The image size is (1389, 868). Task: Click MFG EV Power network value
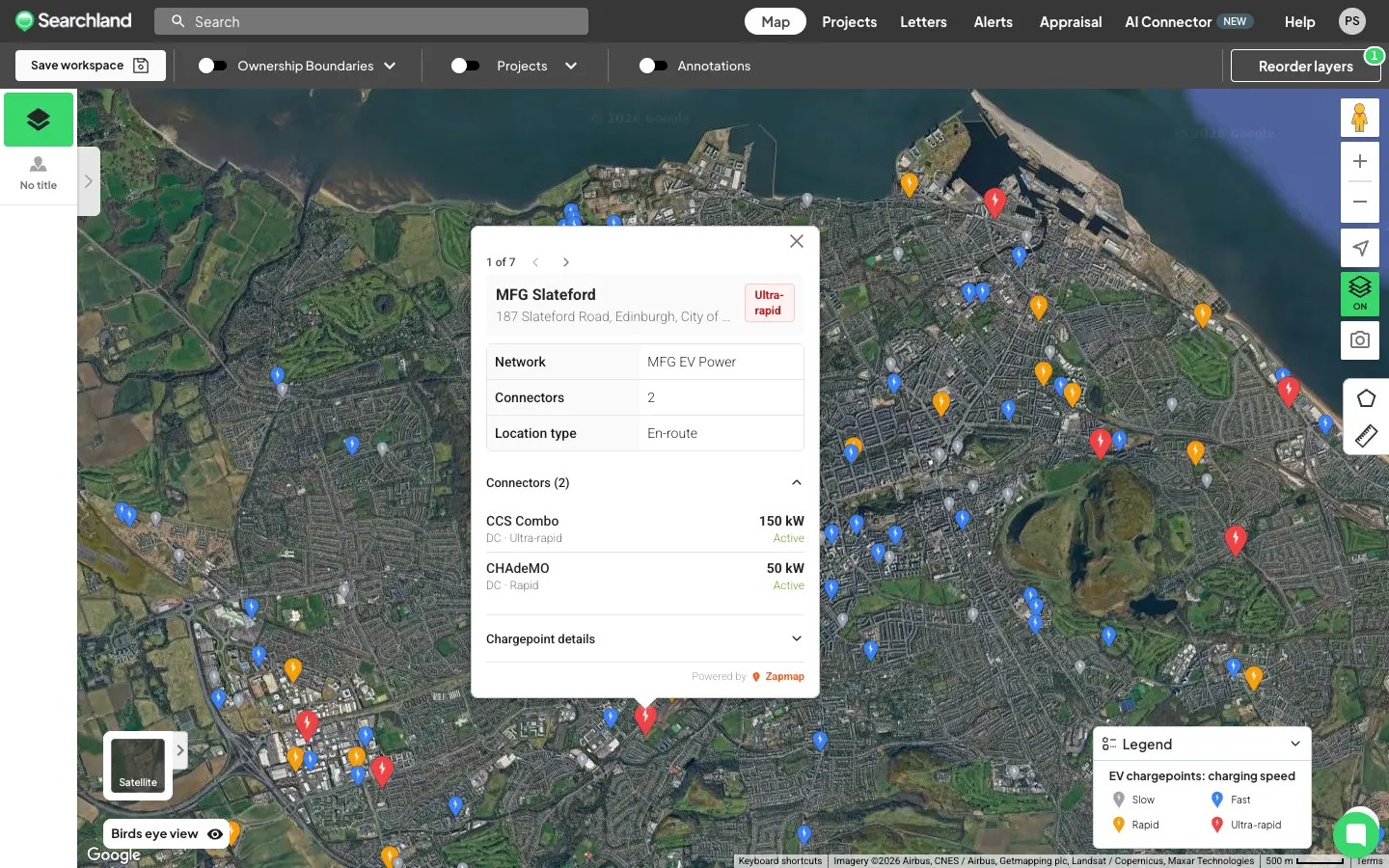692,362
